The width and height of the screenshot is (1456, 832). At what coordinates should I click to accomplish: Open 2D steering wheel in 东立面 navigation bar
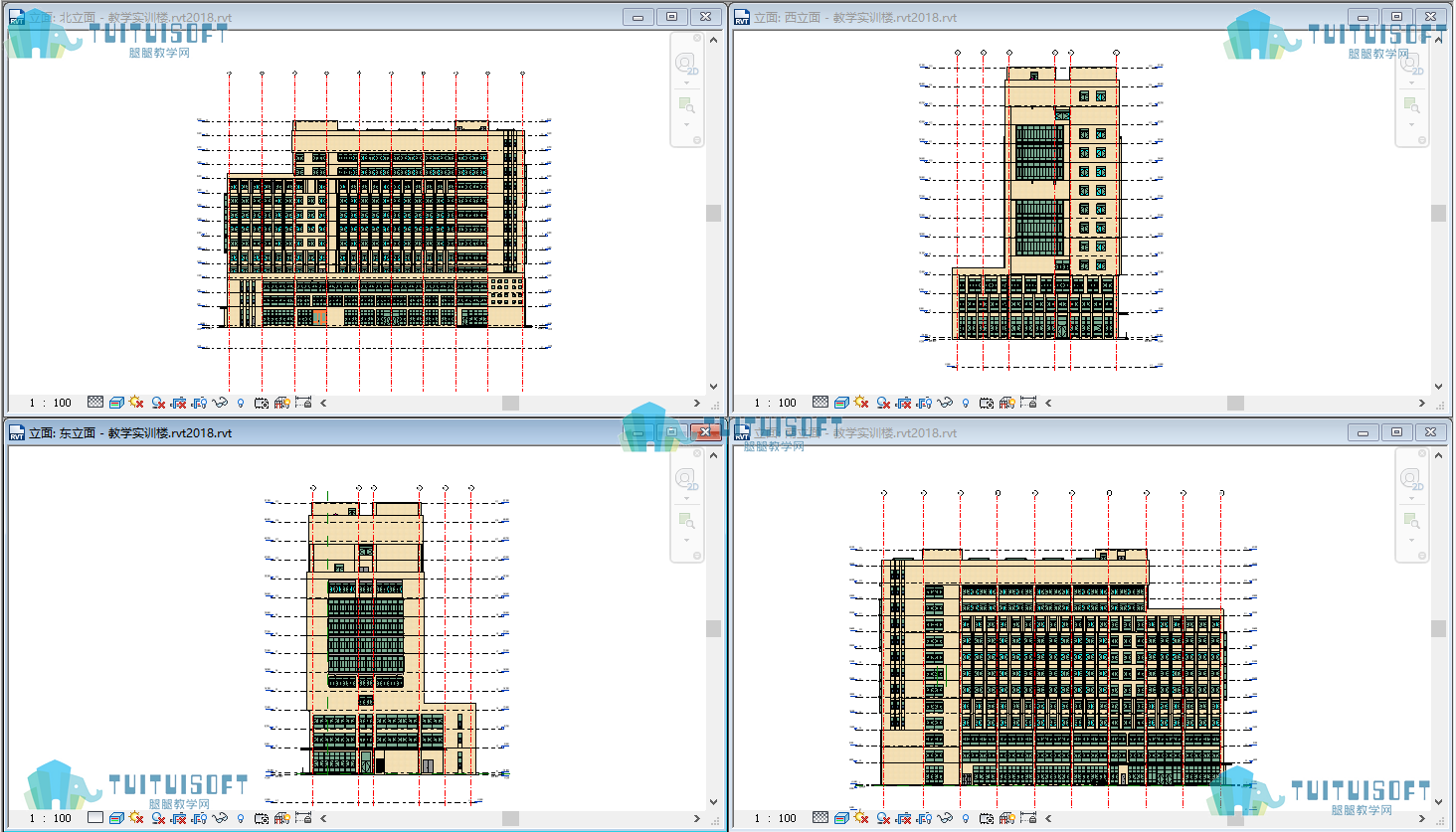click(686, 481)
